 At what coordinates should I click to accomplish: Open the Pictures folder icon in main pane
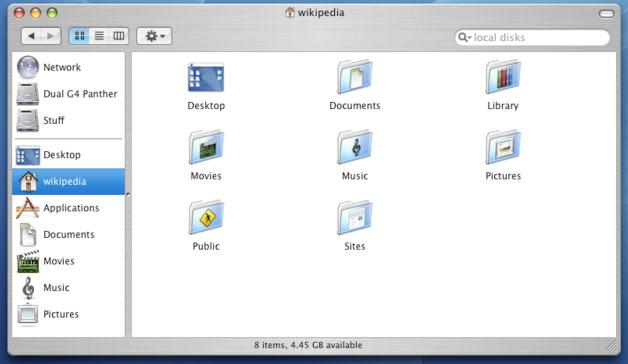503,147
